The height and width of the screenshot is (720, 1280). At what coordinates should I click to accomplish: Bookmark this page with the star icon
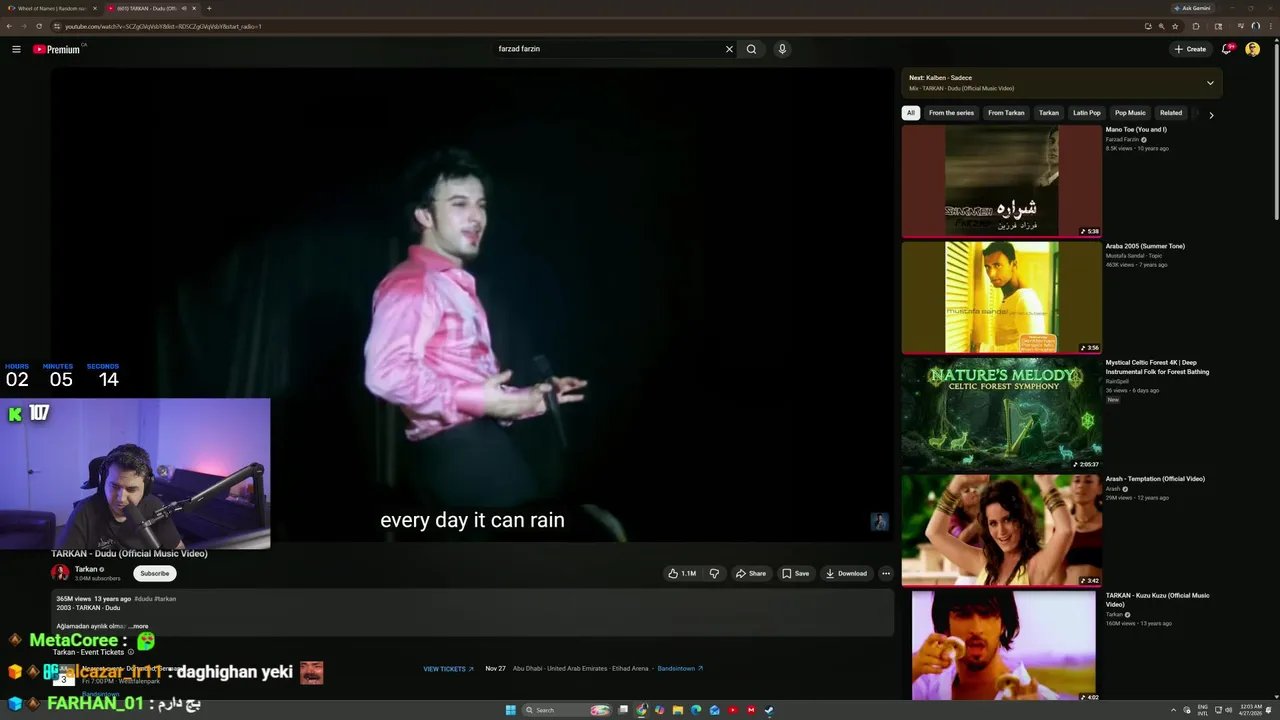coord(1175,26)
